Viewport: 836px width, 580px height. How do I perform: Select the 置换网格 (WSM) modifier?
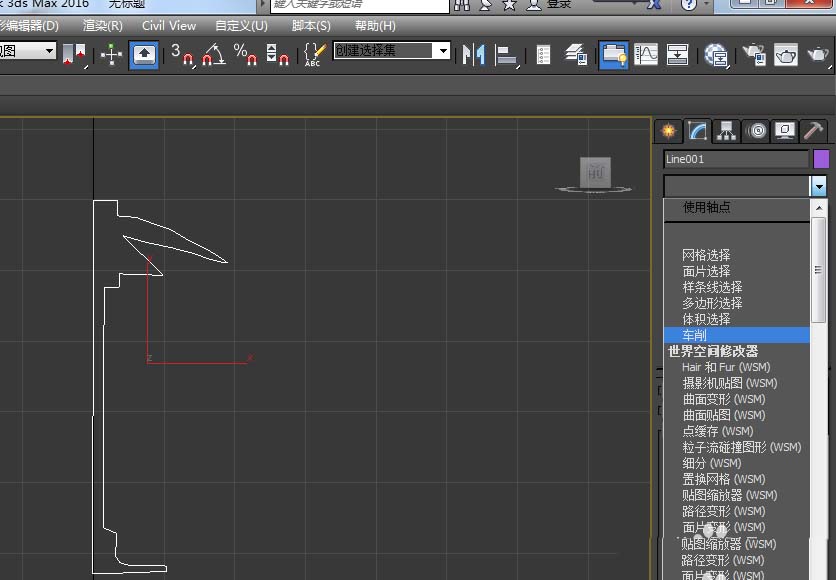tap(724, 479)
